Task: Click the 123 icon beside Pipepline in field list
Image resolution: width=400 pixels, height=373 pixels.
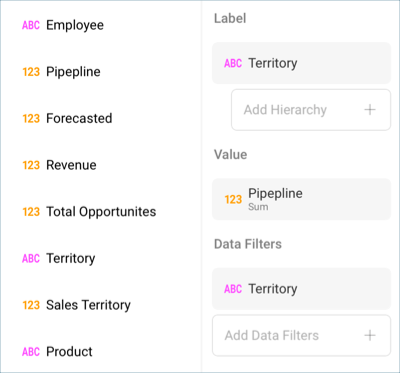Action: 31,72
